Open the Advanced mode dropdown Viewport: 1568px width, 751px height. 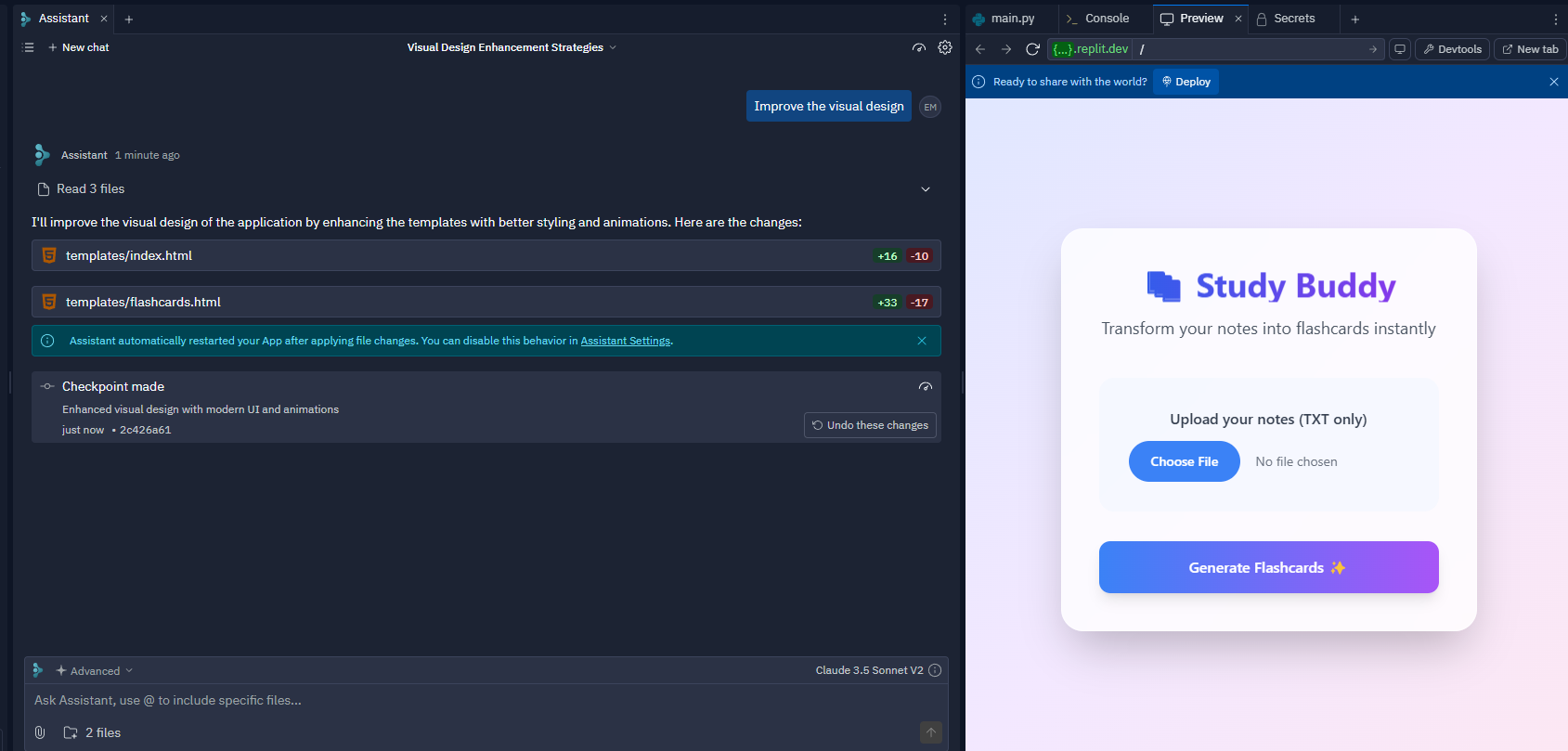[x=95, y=670]
